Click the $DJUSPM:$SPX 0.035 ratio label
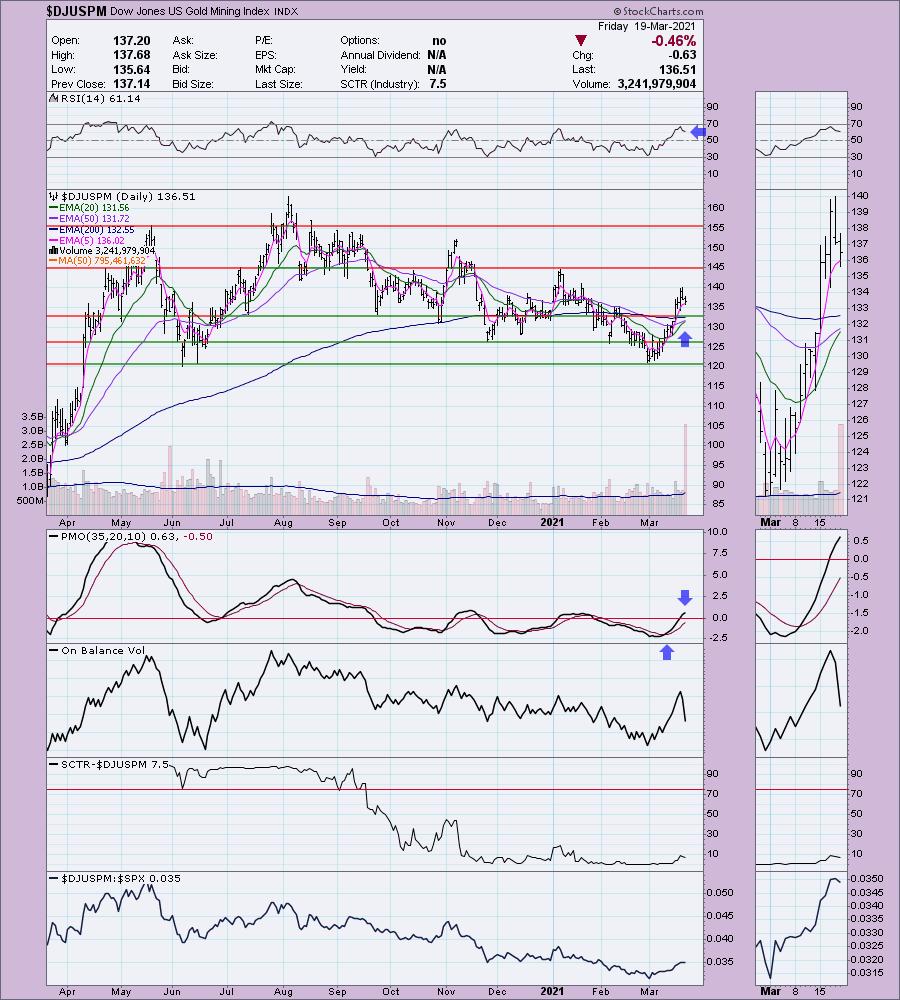This screenshot has width=900, height=1000. [121, 878]
